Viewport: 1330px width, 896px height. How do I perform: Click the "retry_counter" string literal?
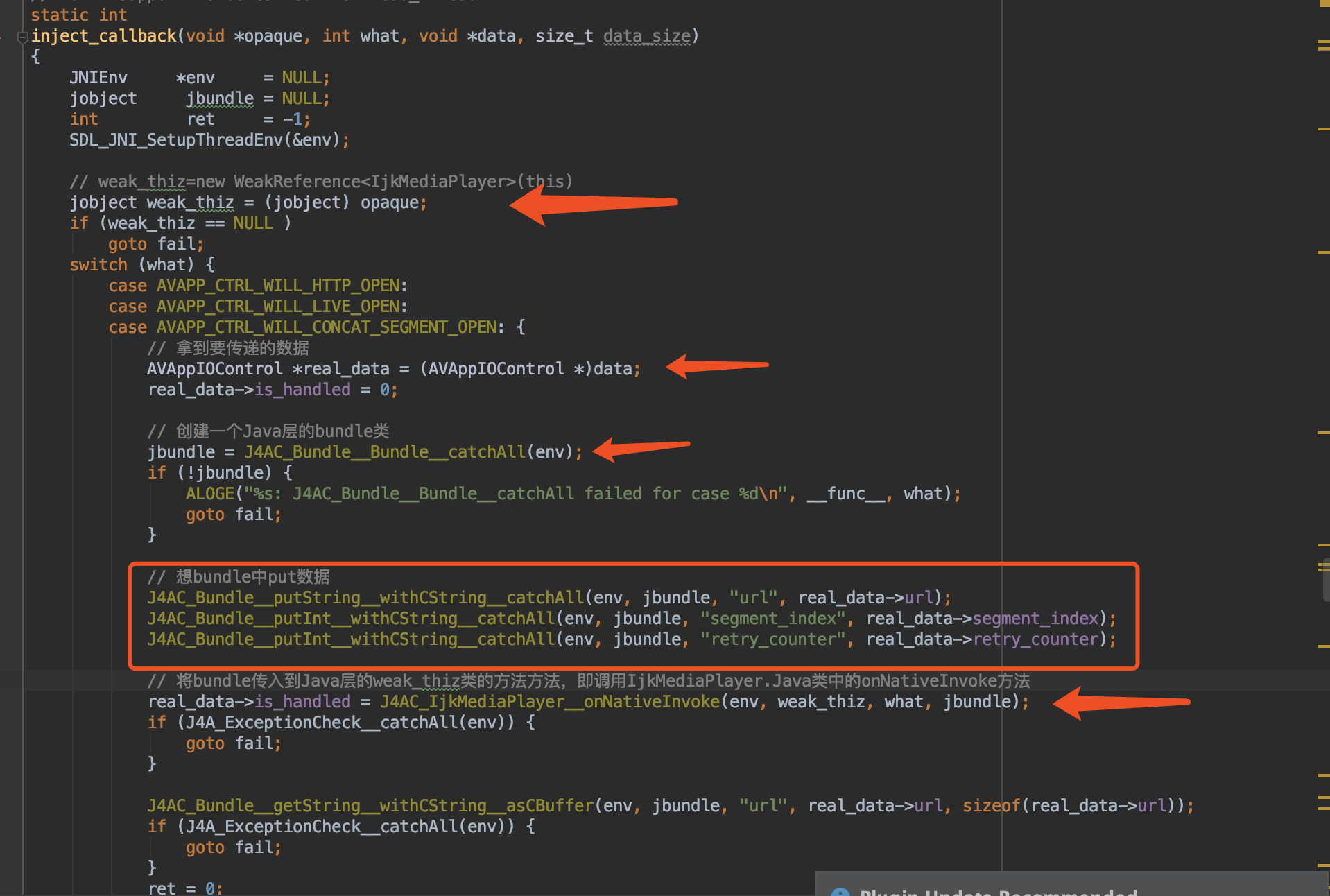(x=772, y=639)
